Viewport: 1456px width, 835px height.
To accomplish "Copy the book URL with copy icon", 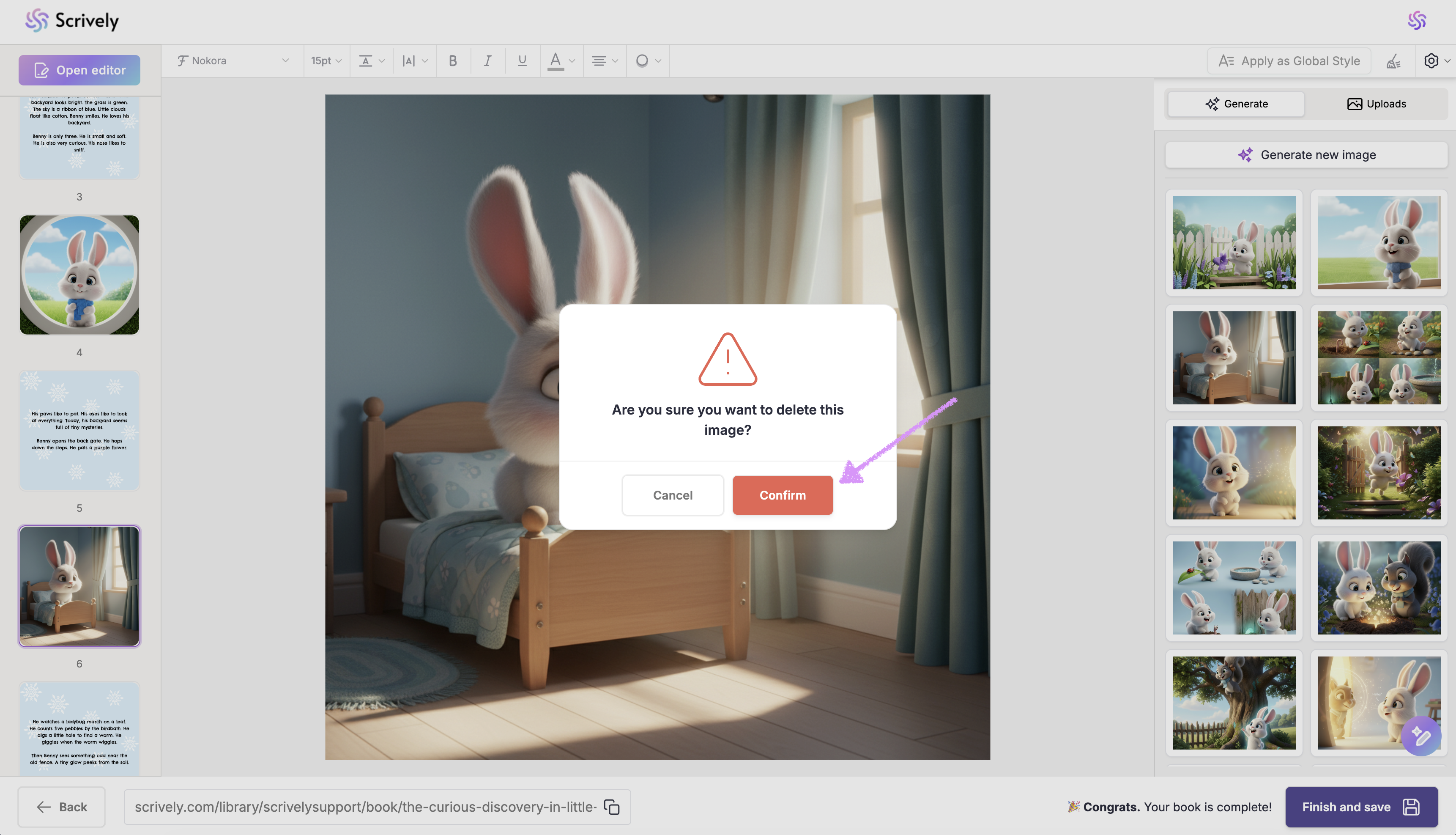I will [612, 807].
